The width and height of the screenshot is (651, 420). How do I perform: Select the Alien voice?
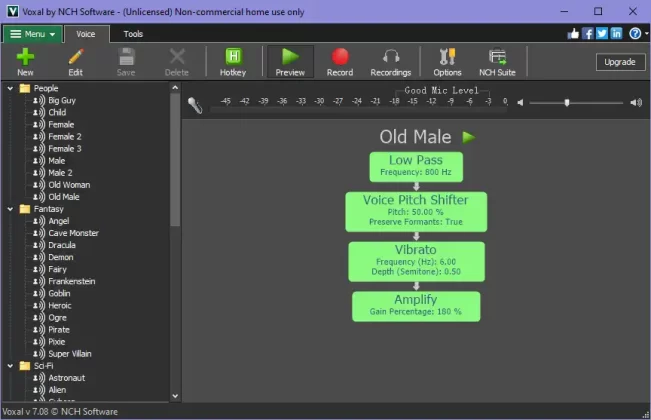coord(57,390)
